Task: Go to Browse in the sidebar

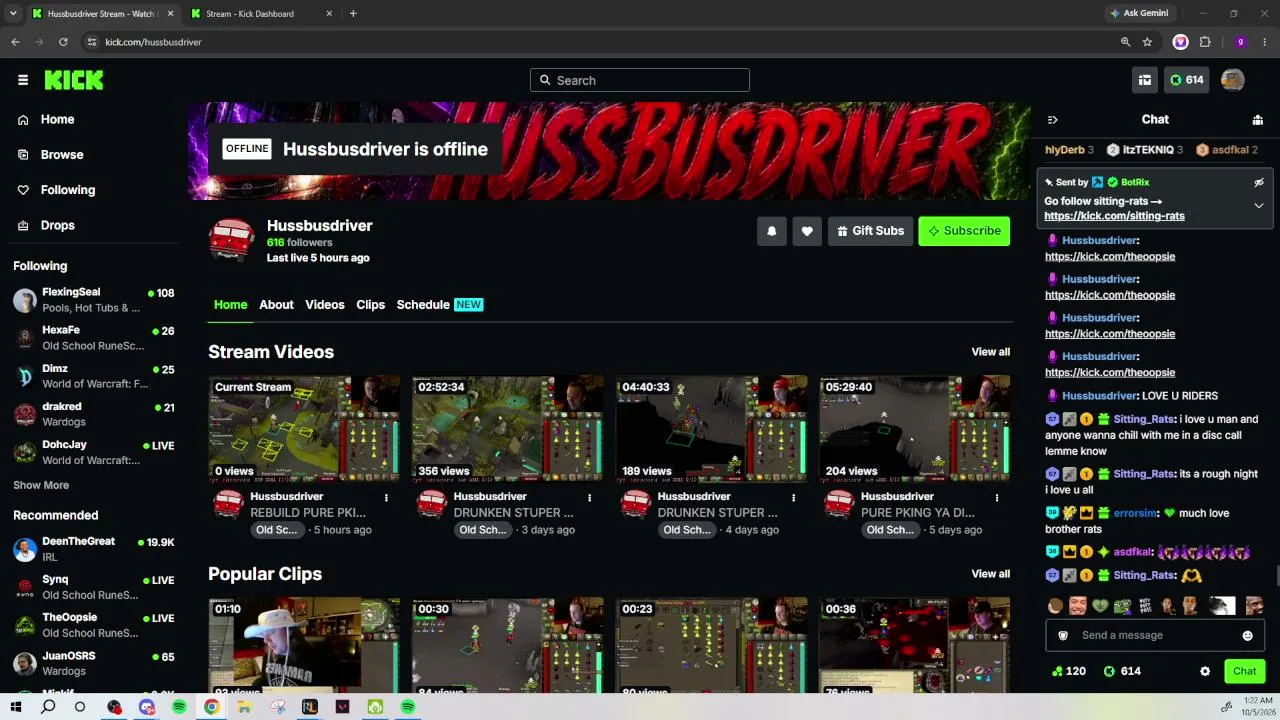Action: tap(62, 155)
